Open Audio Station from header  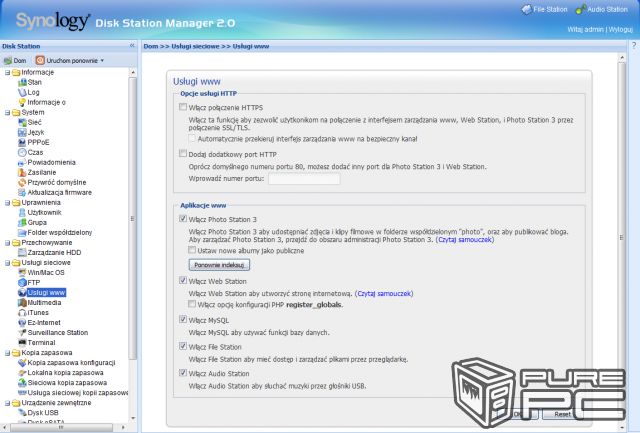602,9
